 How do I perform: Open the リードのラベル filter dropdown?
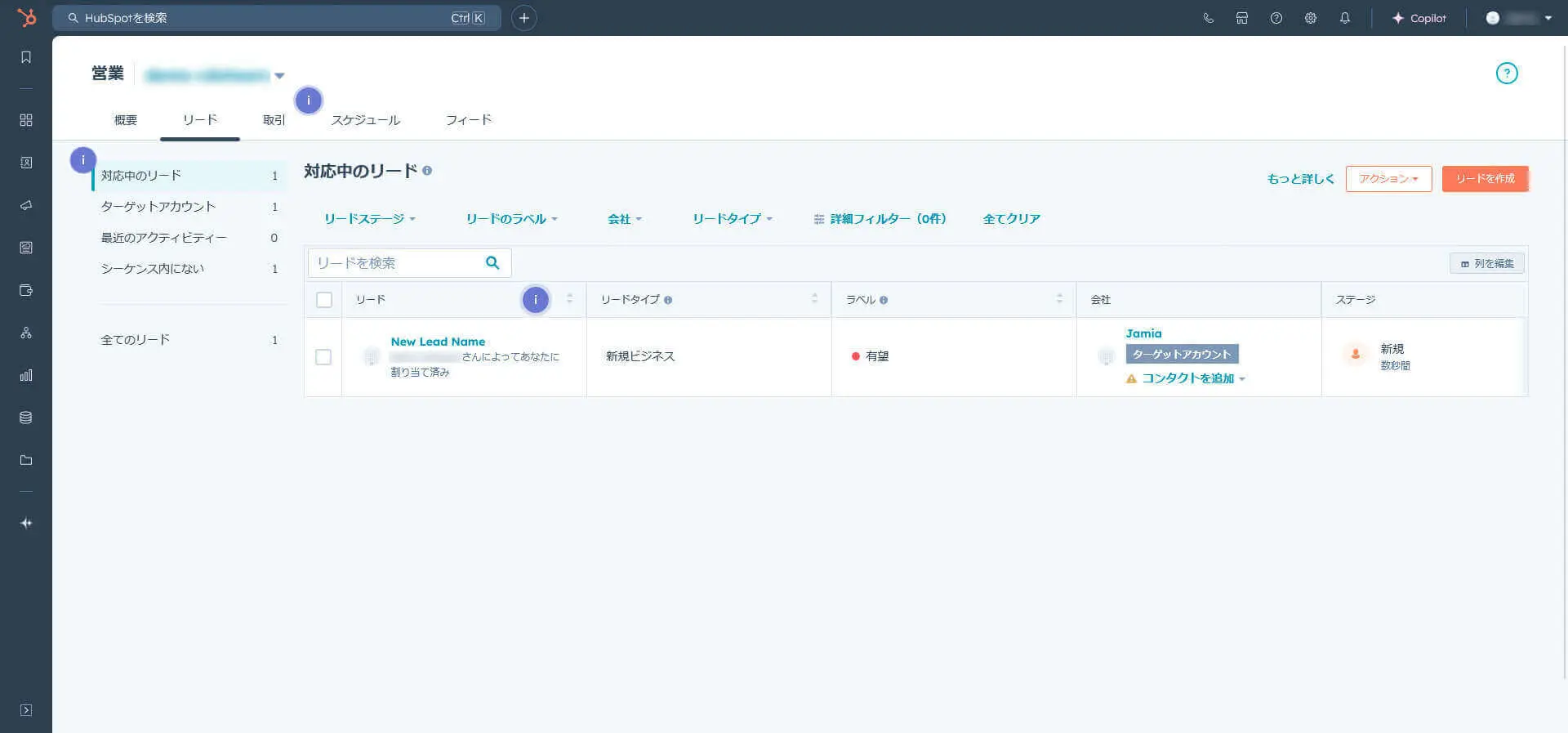[x=512, y=219]
